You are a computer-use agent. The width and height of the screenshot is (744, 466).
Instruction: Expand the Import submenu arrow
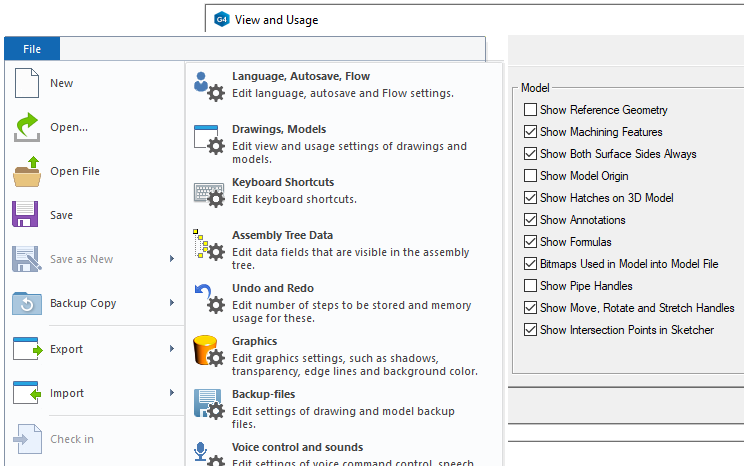[172, 393]
